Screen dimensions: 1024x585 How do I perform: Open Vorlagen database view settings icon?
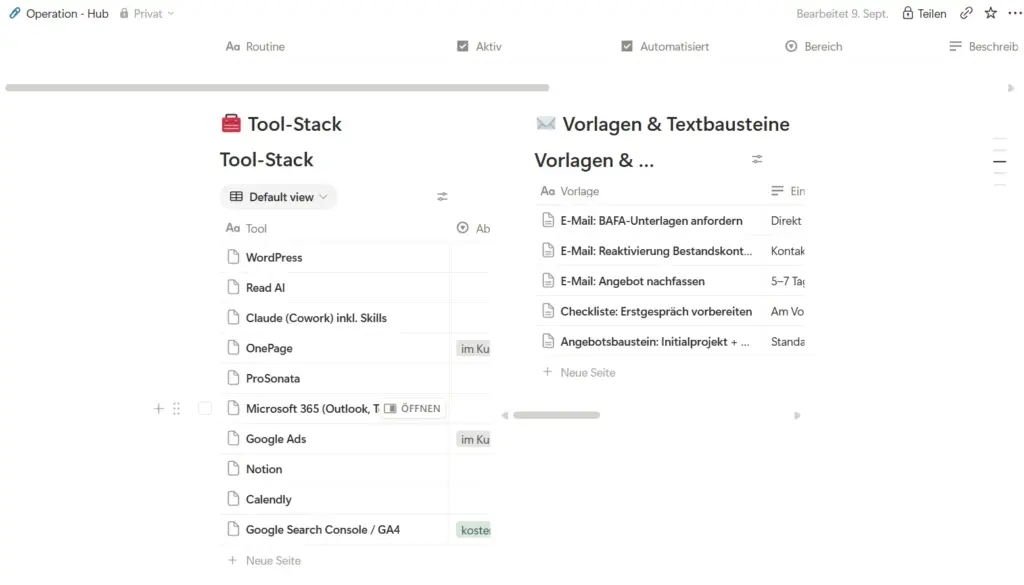click(x=757, y=159)
